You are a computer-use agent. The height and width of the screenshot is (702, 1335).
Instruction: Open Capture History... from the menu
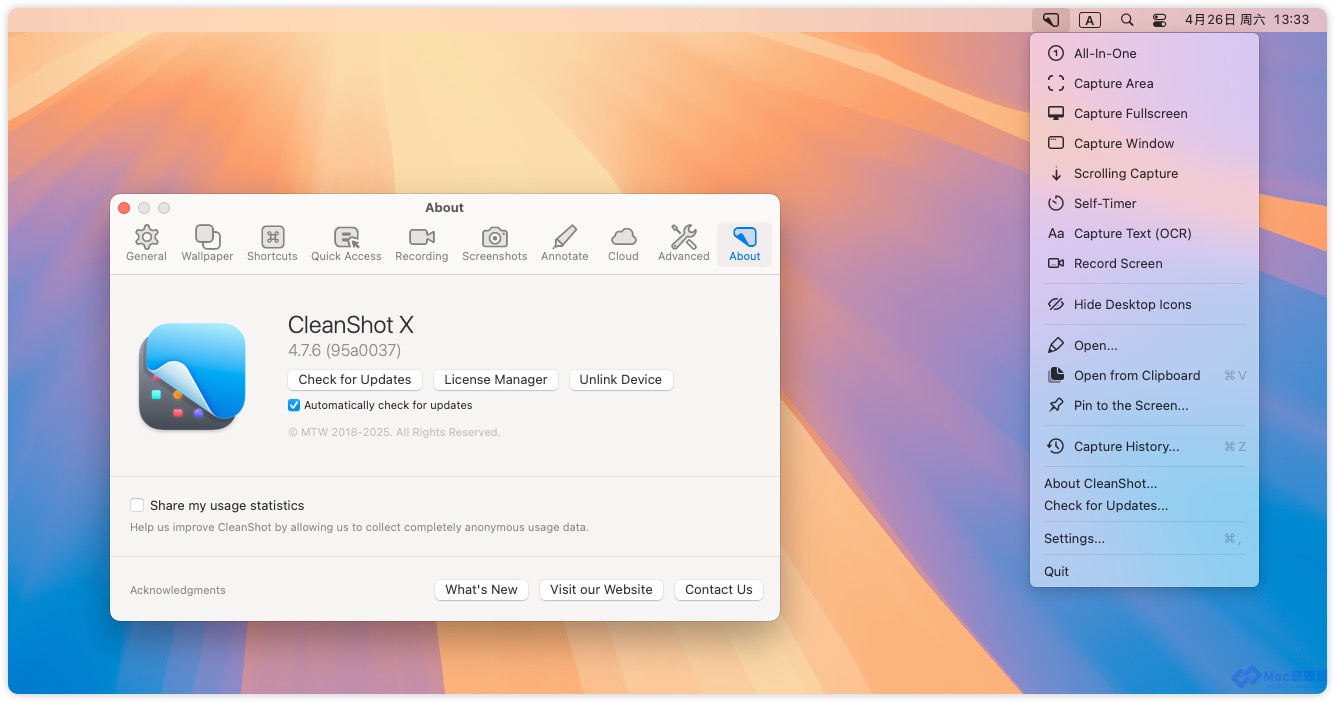click(1144, 447)
